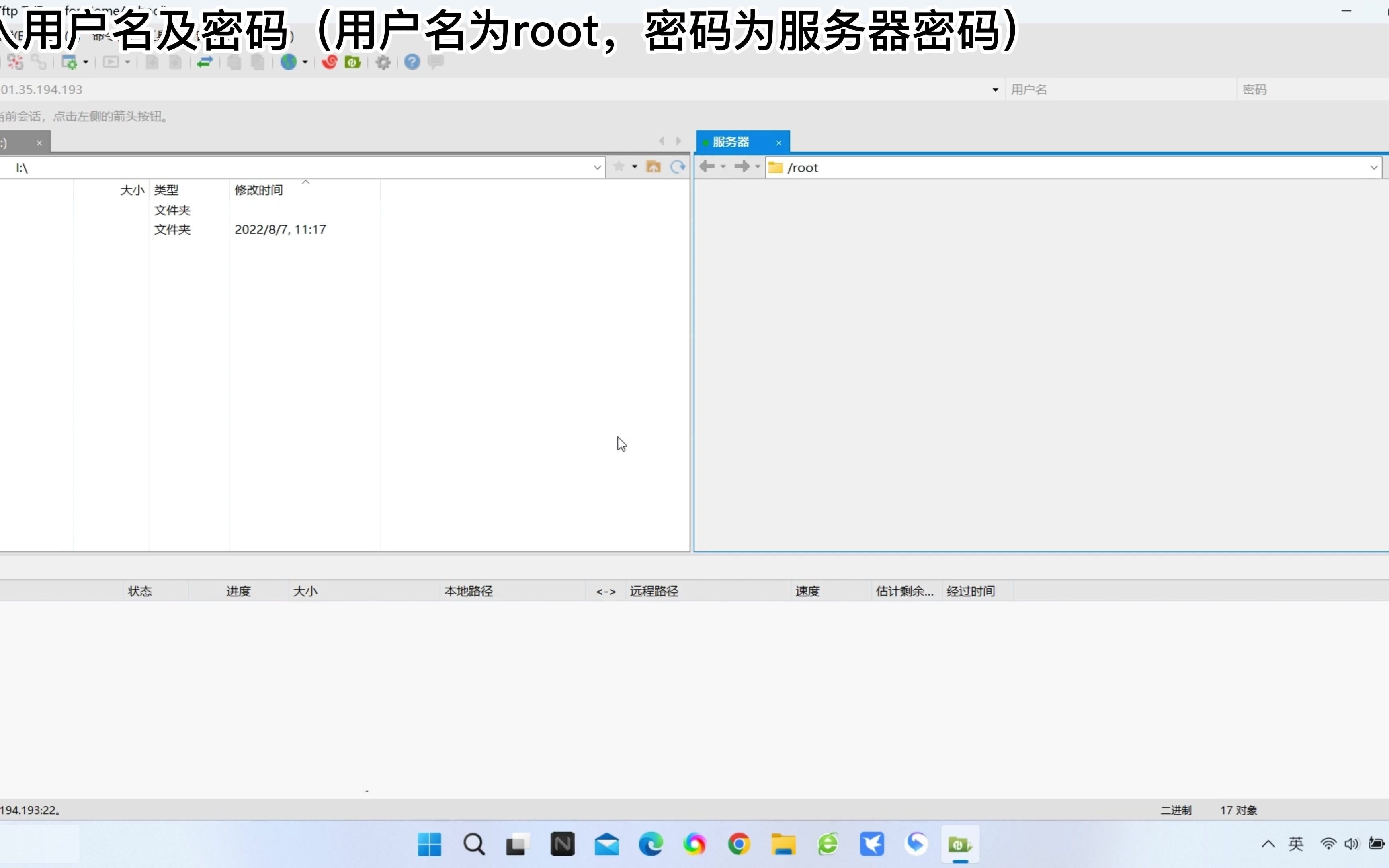Refresh the local pane file list
This screenshot has width=1389, height=868.
pyautogui.click(x=678, y=166)
